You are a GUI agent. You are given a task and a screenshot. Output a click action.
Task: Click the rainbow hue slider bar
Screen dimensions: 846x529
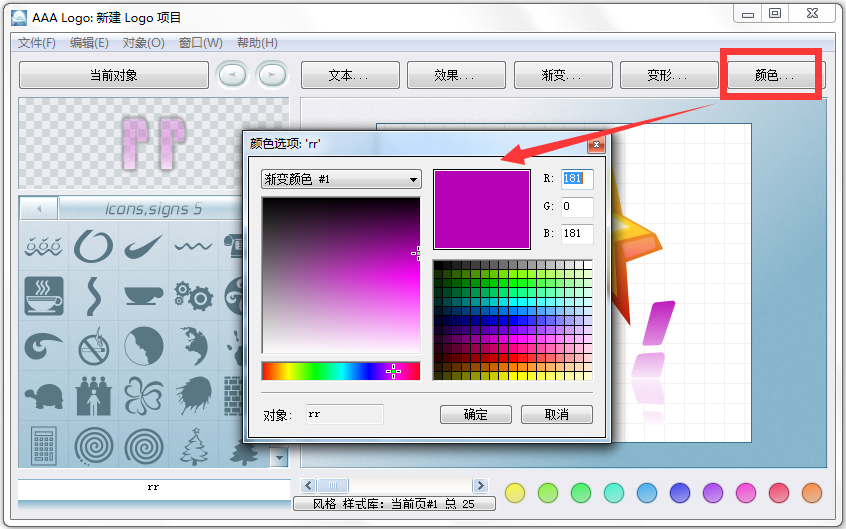click(x=341, y=371)
